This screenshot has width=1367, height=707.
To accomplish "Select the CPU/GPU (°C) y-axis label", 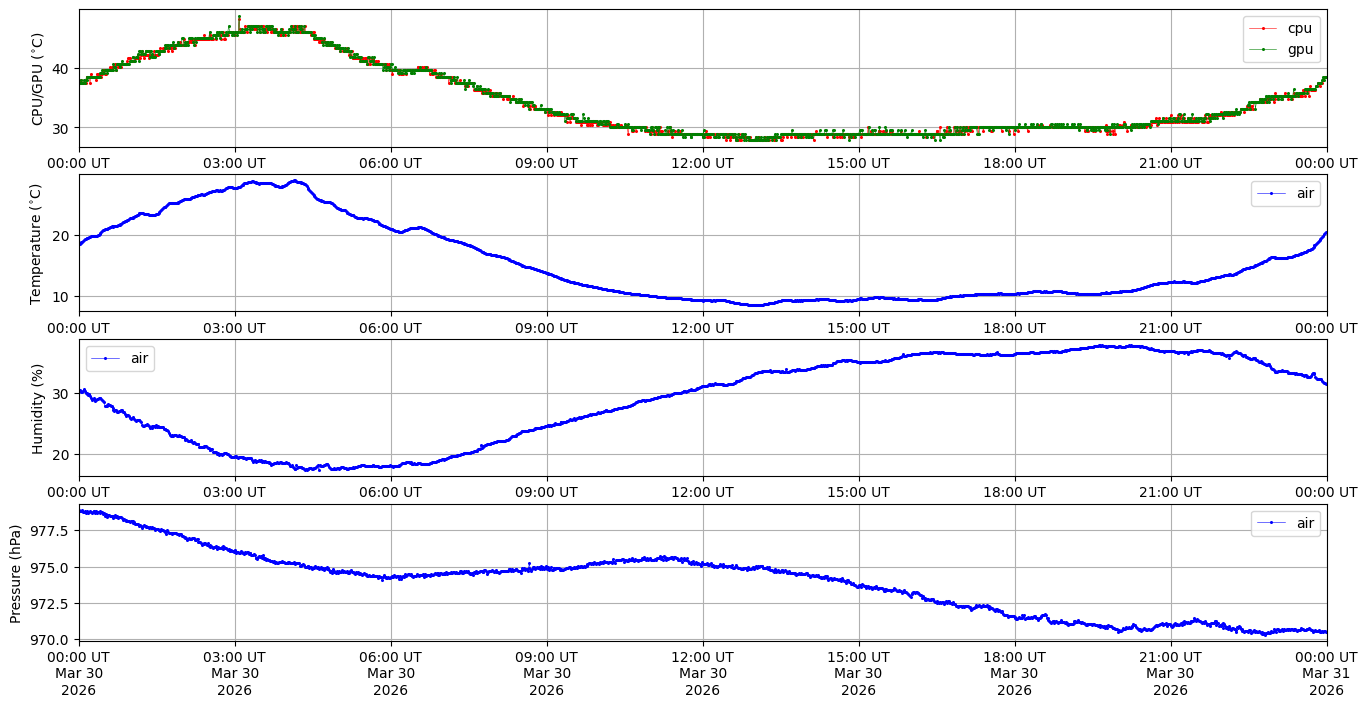I will (37, 79).
